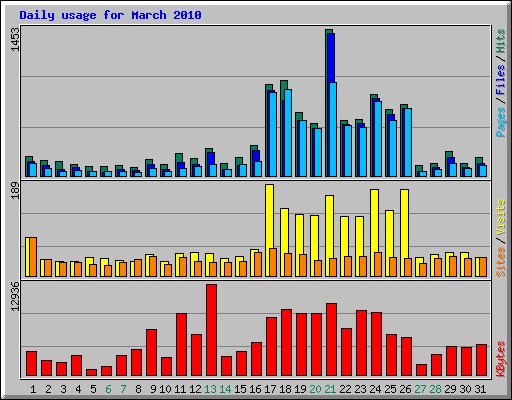Click the Files legend label
Image resolution: width=512 pixels, height=400 pixels.
(501, 79)
